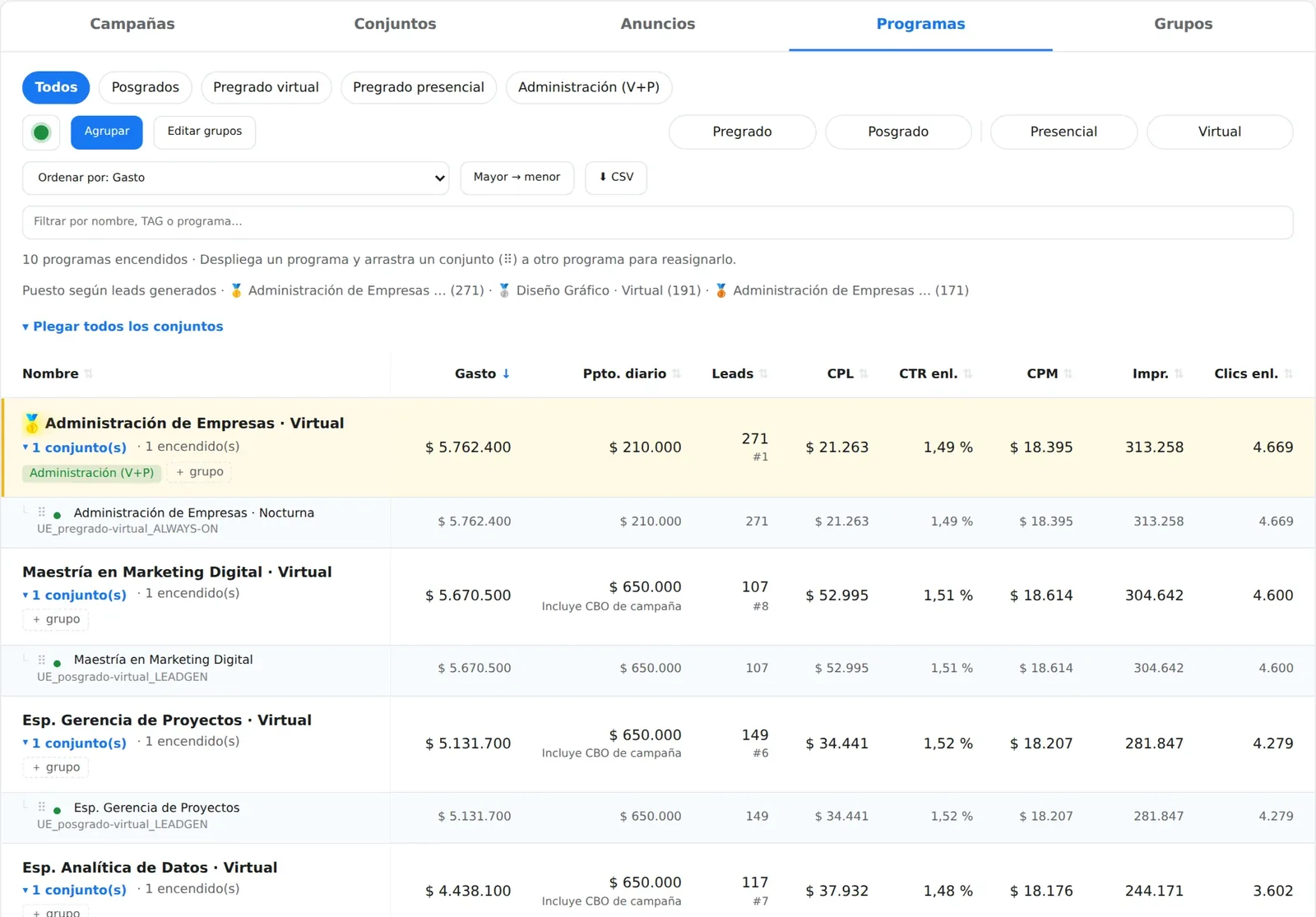
Task: Click gold medal in leads ranking summary
Action: 236,290
